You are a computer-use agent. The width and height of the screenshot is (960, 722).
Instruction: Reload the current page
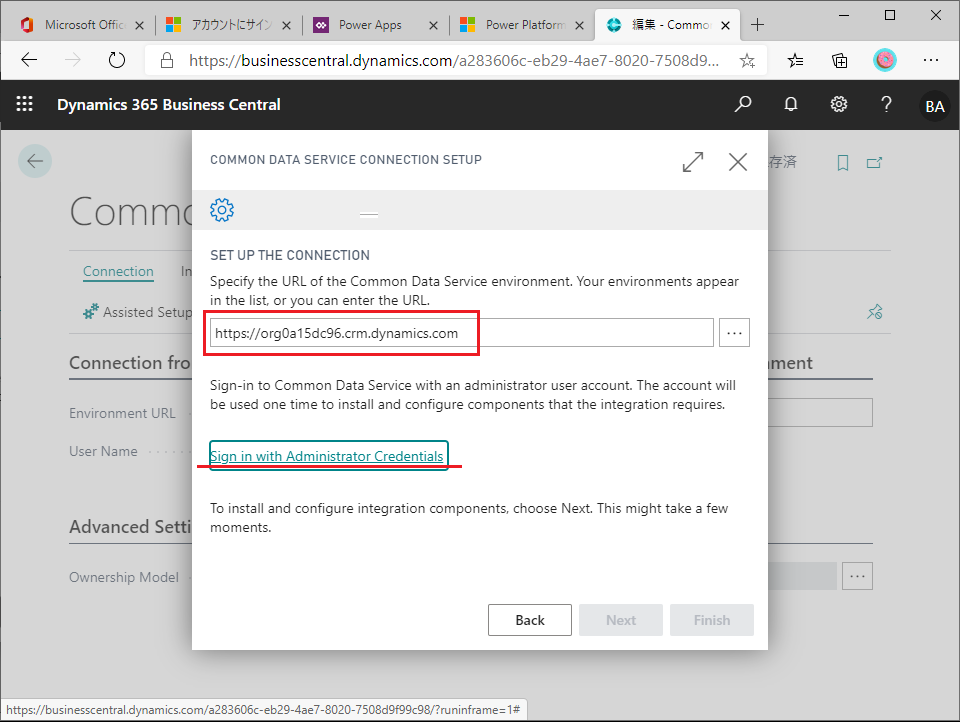click(116, 60)
